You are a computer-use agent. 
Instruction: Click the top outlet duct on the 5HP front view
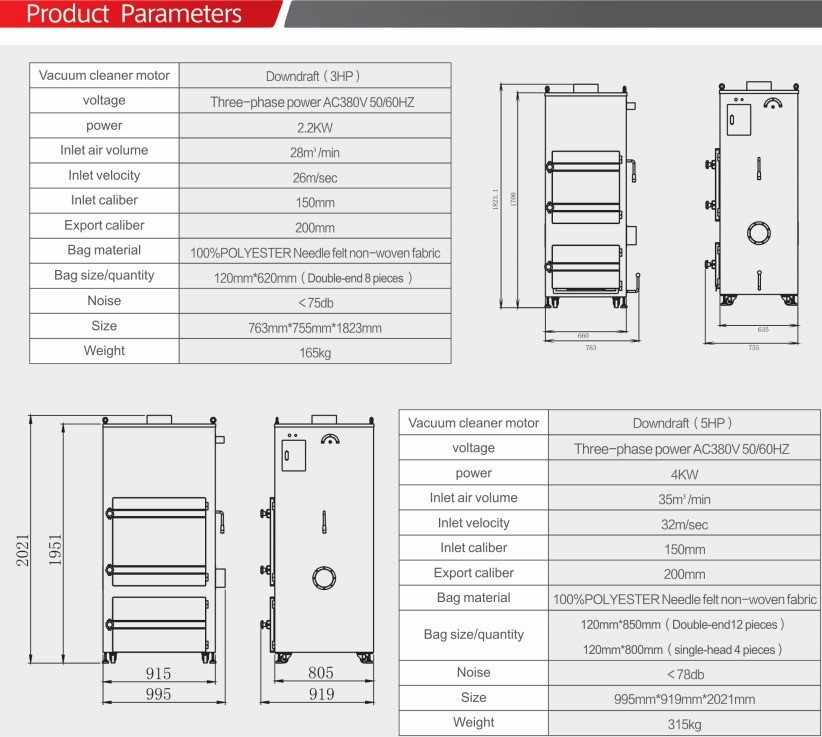click(160, 420)
